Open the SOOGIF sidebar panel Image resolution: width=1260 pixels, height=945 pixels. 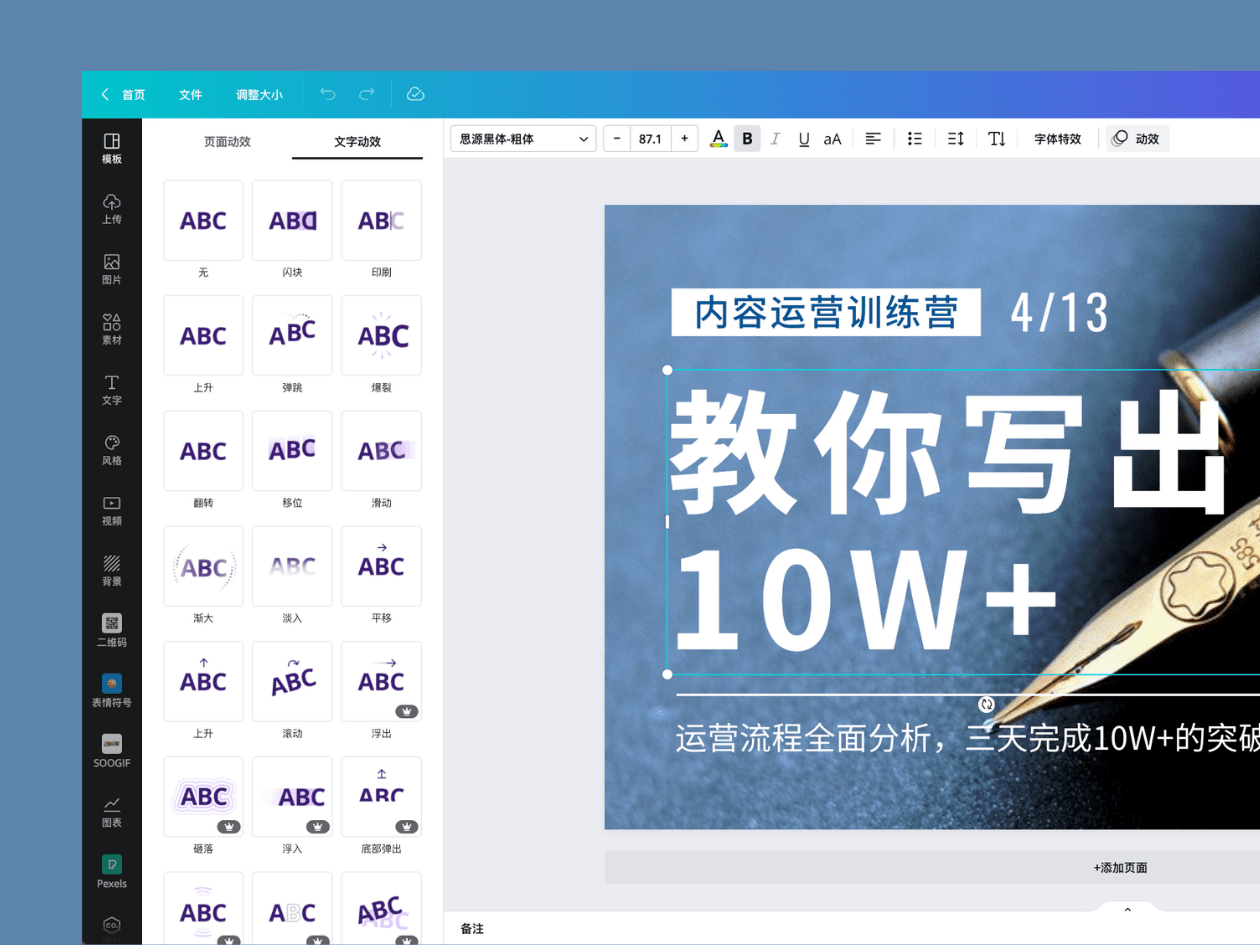(112, 752)
